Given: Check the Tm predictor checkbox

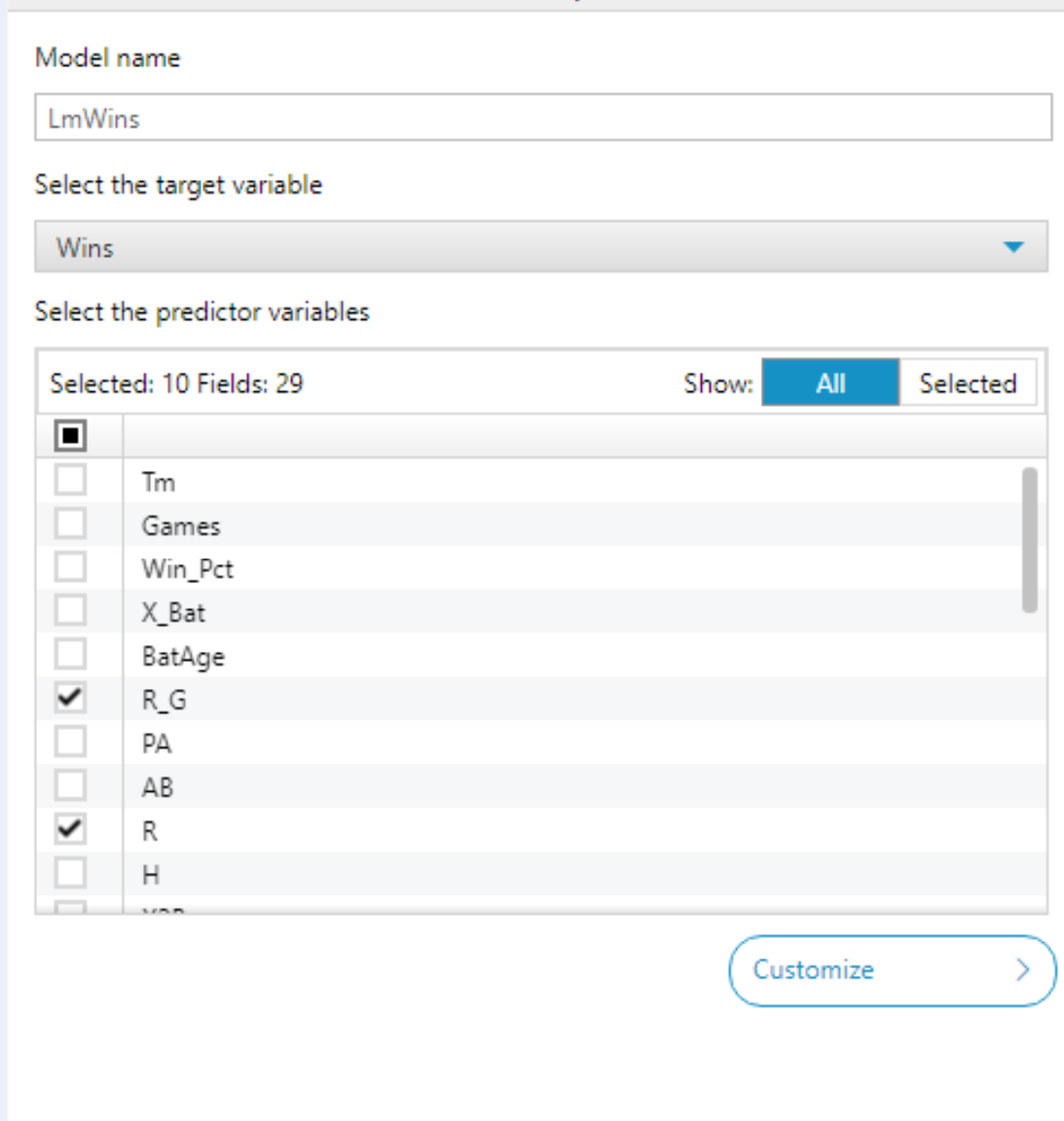Looking at the screenshot, I should 70,481.
